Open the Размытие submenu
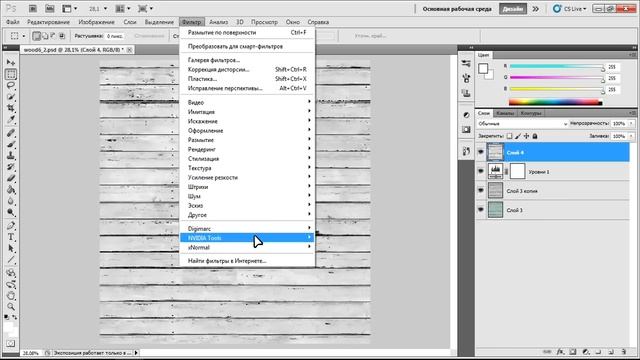Viewport: 640px width, 360px height. pyautogui.click(x=247, y=140)
